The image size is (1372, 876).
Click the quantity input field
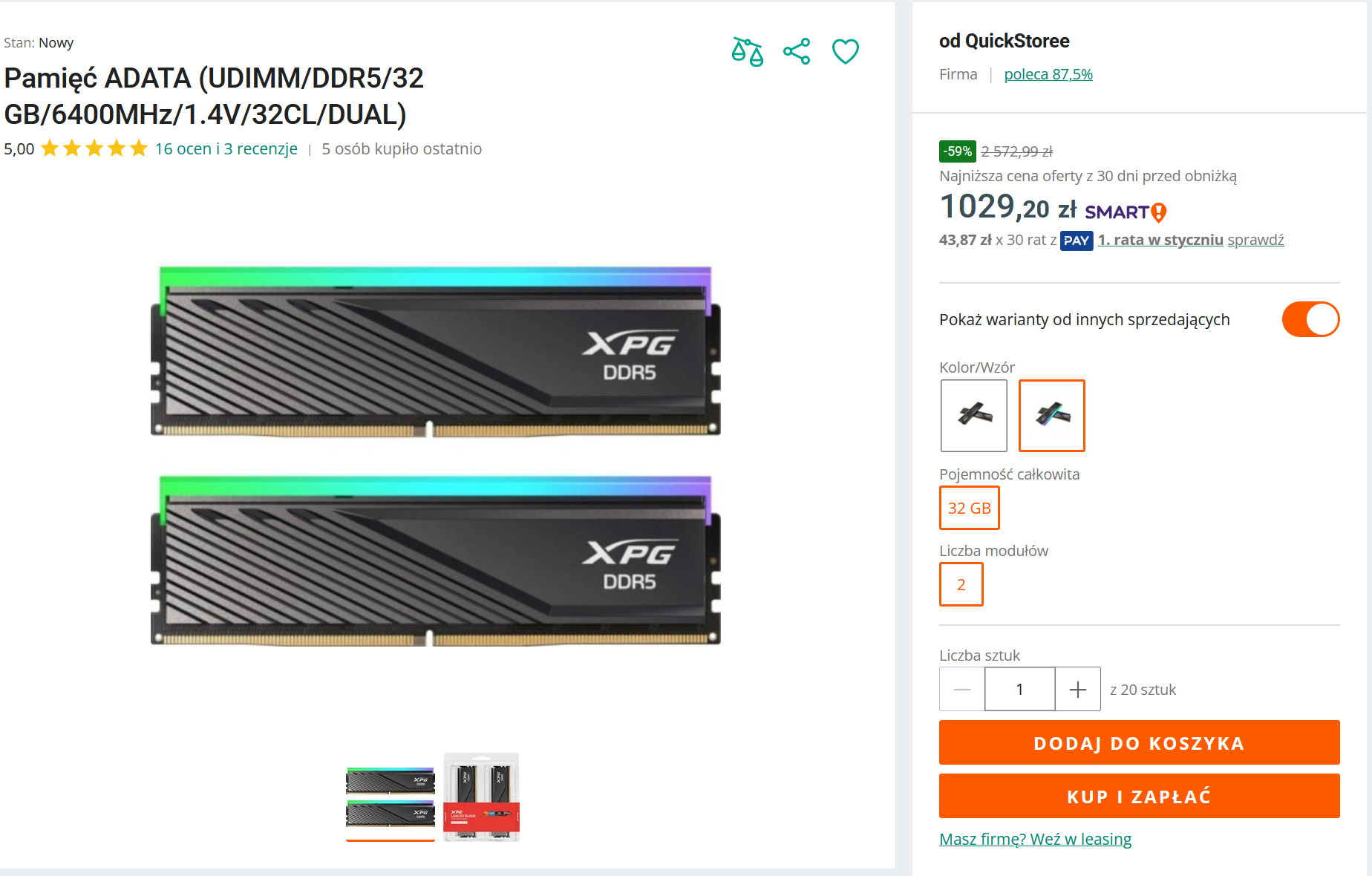[x=1020, y=690]
